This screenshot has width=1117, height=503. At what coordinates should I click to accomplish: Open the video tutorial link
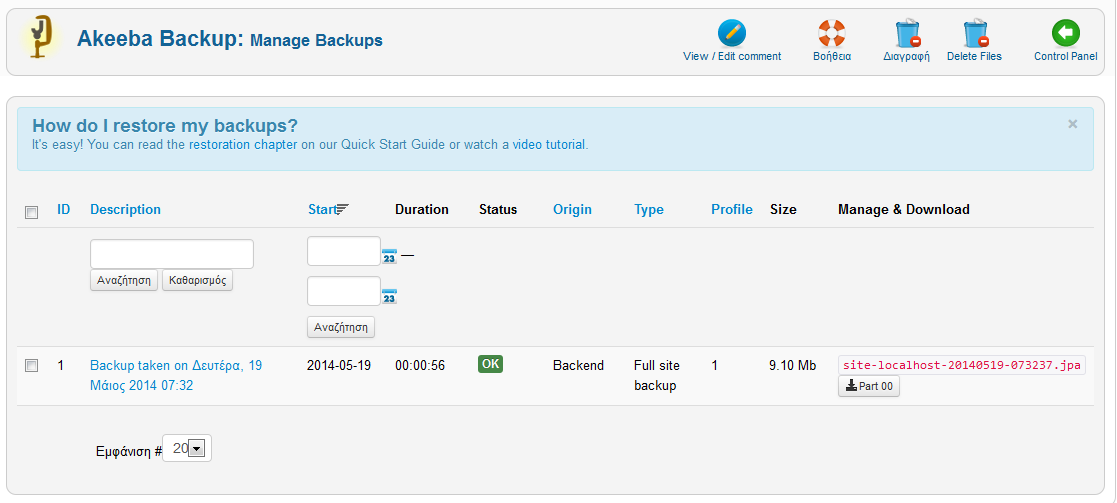point(549,145)
